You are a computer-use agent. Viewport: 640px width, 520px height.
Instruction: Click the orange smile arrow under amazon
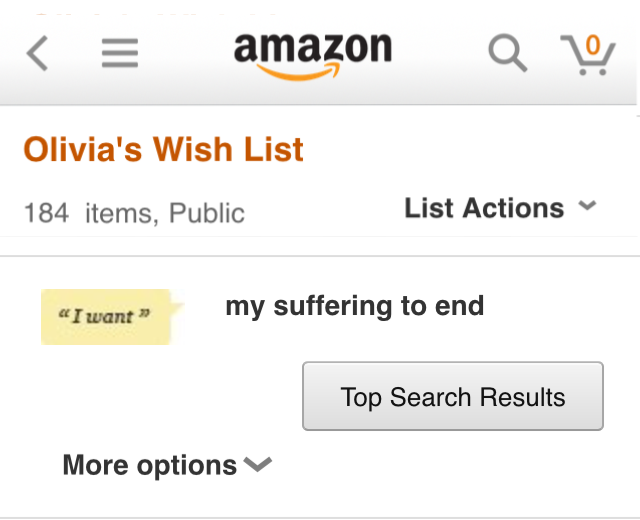(x=299, y=71)
